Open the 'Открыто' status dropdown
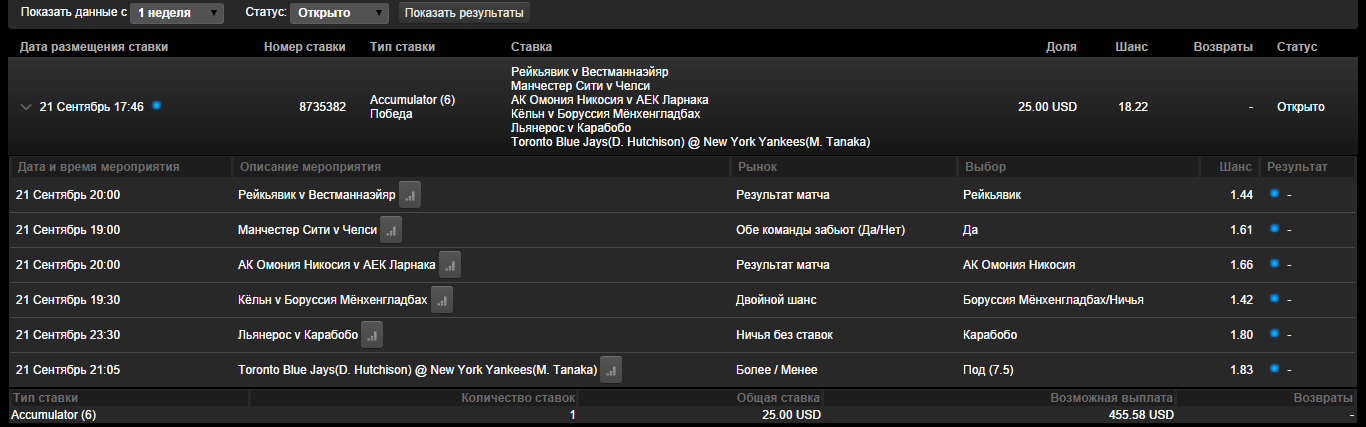 pyautogui.click(x=339, y=13)
